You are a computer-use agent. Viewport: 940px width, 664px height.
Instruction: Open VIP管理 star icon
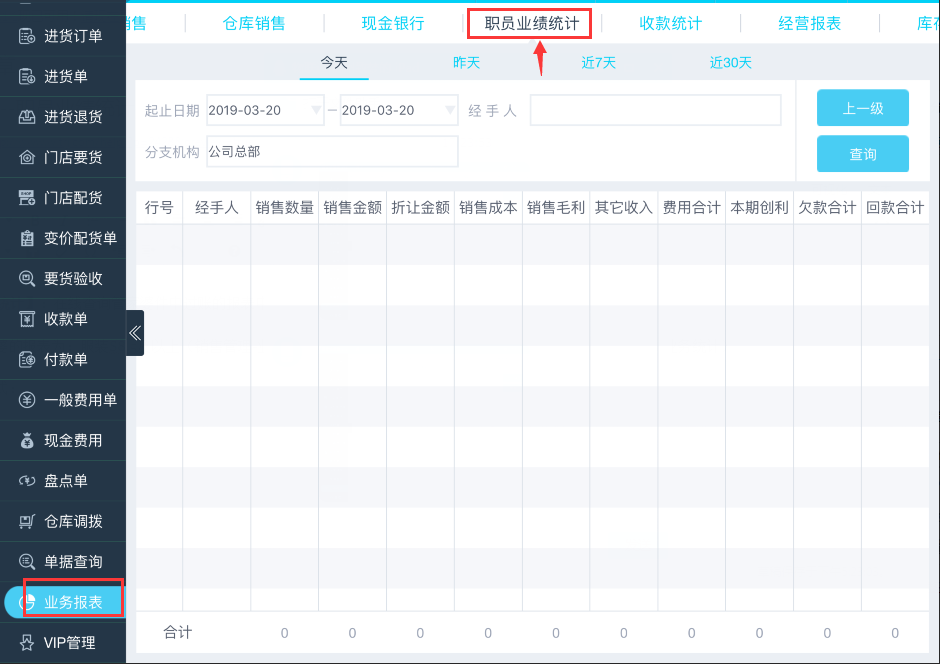pos(28,642)
